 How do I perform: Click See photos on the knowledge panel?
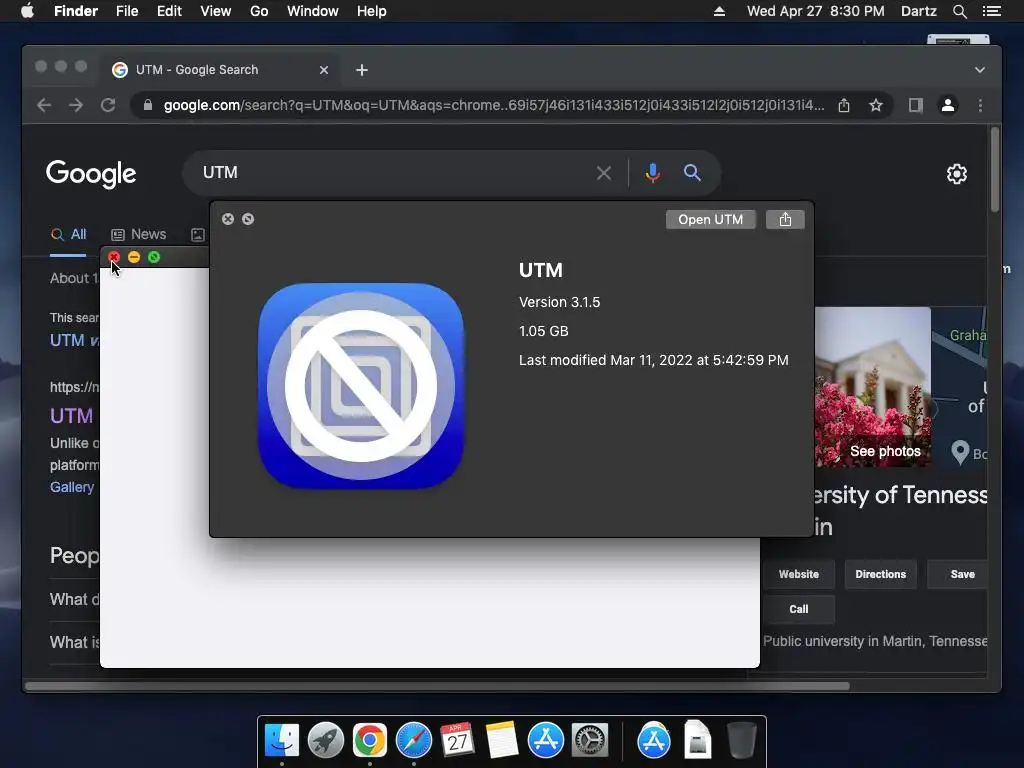[x=885, y=451]
